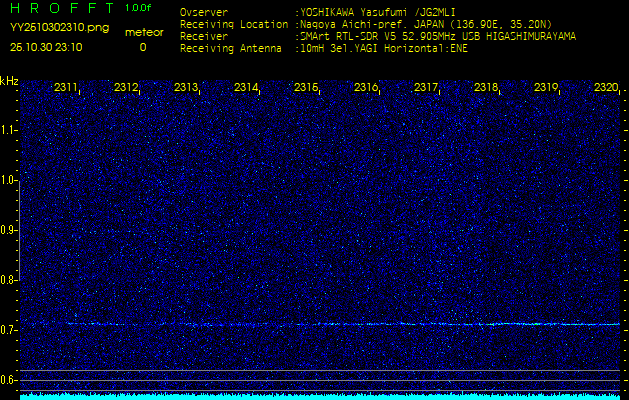Click the 25.10.30 23:10 timestamp
The image size is (629, 400).
tap(46, 47)
